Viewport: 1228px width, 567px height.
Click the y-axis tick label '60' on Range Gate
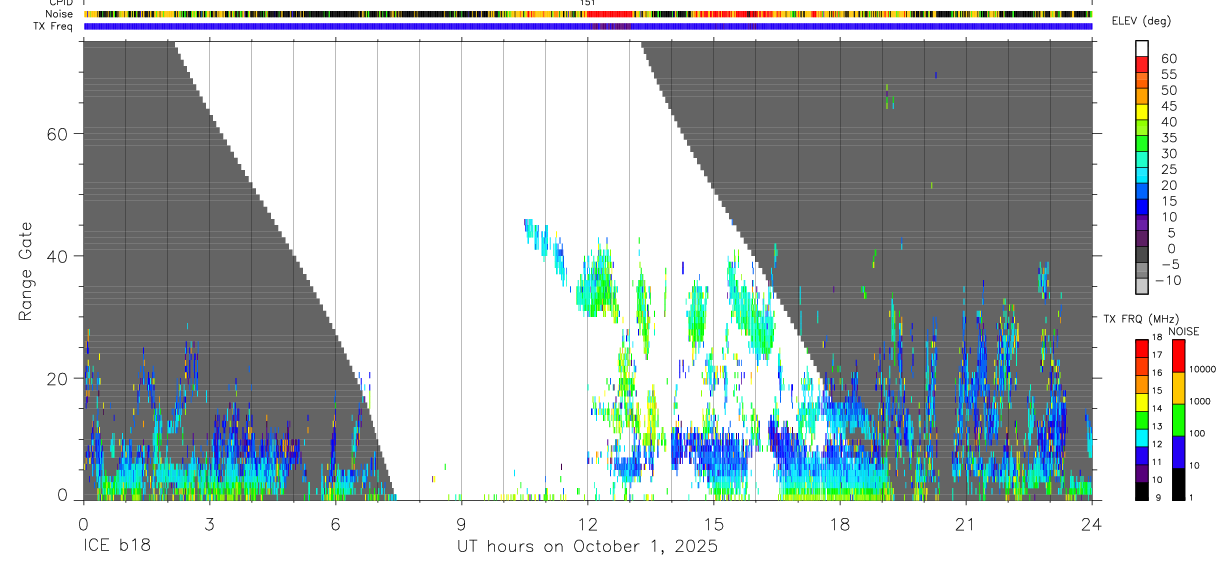click(59, 133)
